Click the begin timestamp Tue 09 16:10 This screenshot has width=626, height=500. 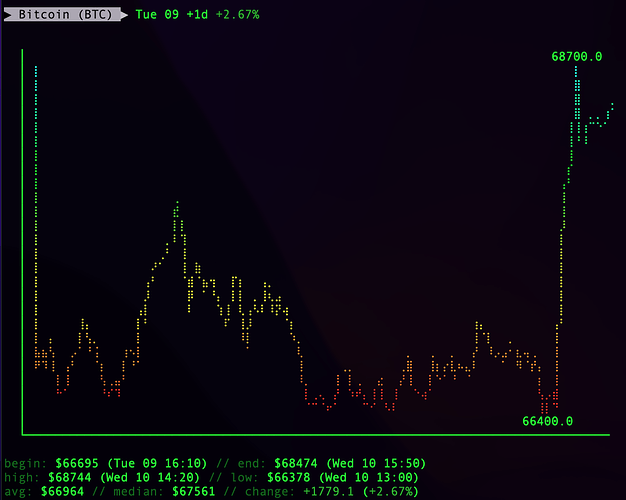point(145,464)
